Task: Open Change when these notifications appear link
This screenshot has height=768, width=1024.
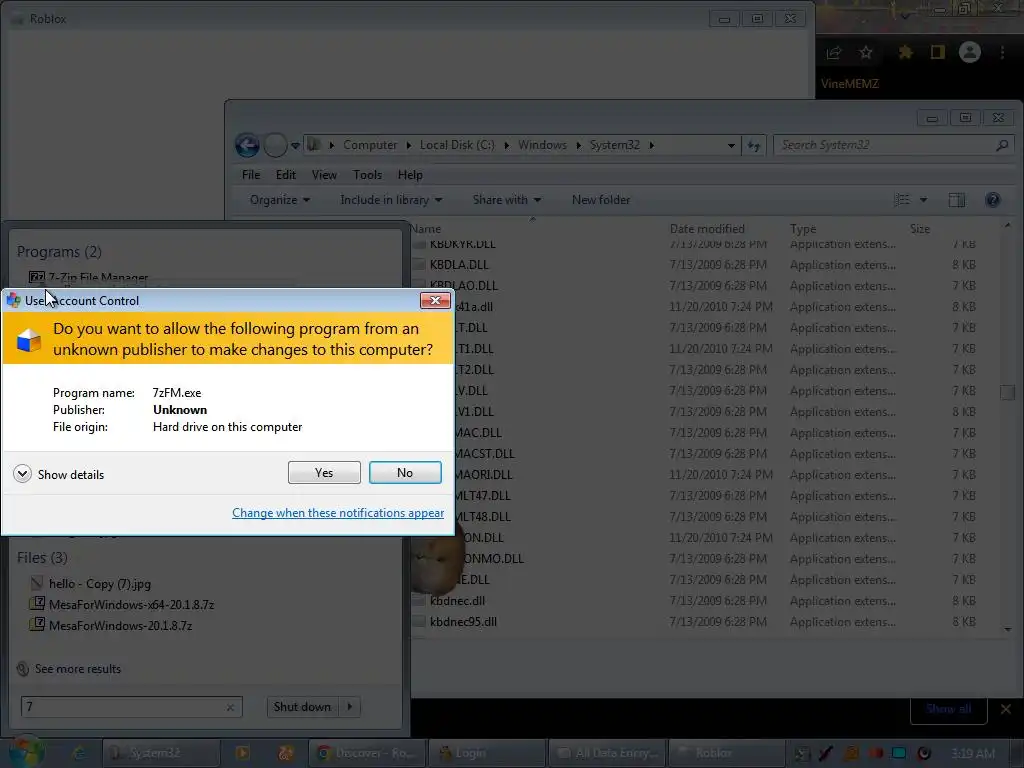Action: point(338,513)
